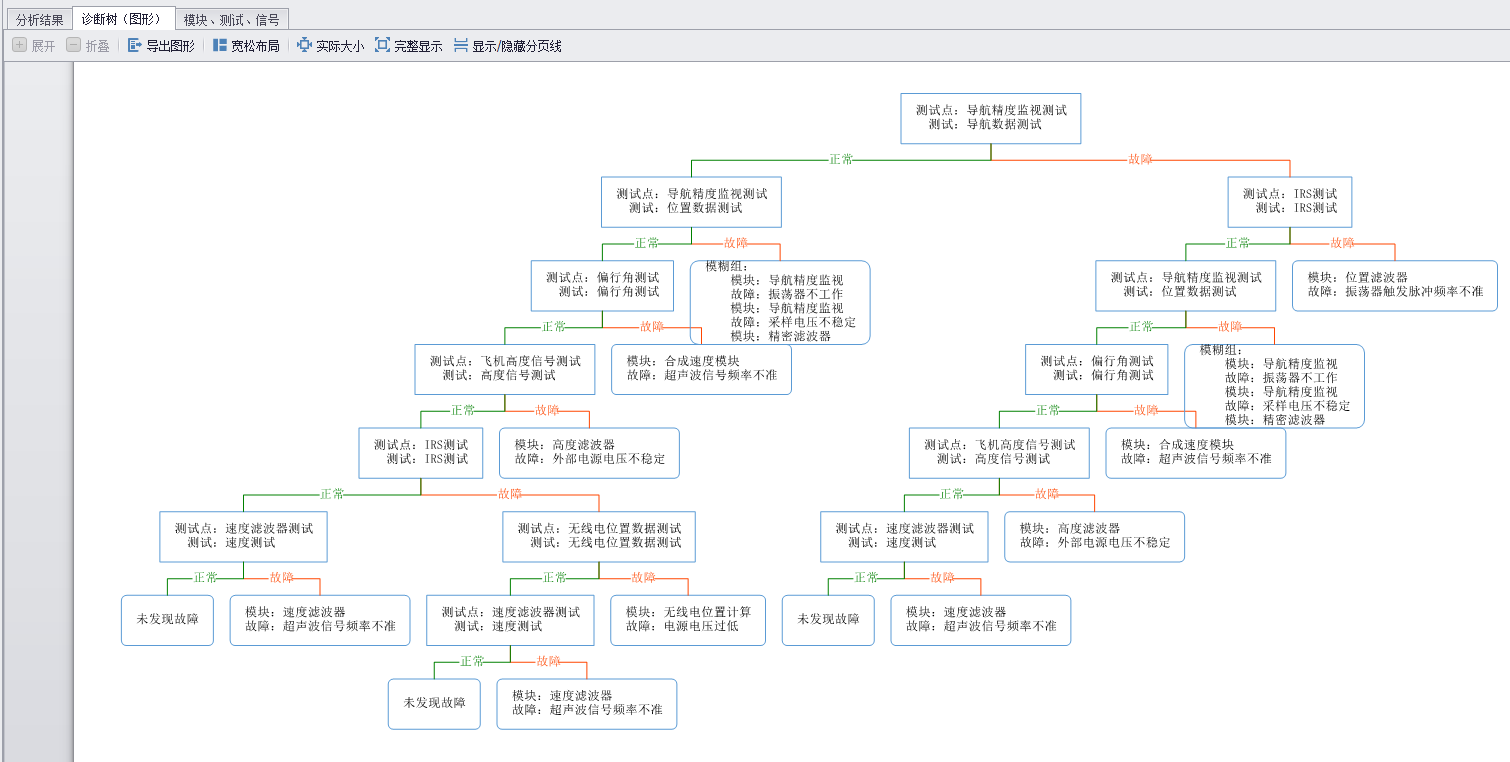Click the 故障 label directly below the root node
Screen dimensions: 1510x762
point(1140,159)
